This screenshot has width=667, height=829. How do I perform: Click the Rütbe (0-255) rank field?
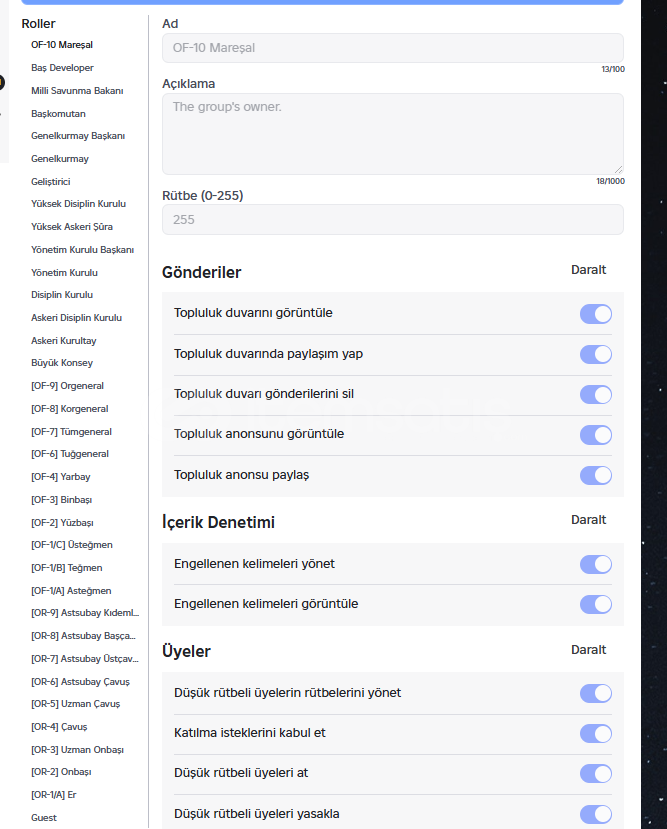(x=393, y=220)
